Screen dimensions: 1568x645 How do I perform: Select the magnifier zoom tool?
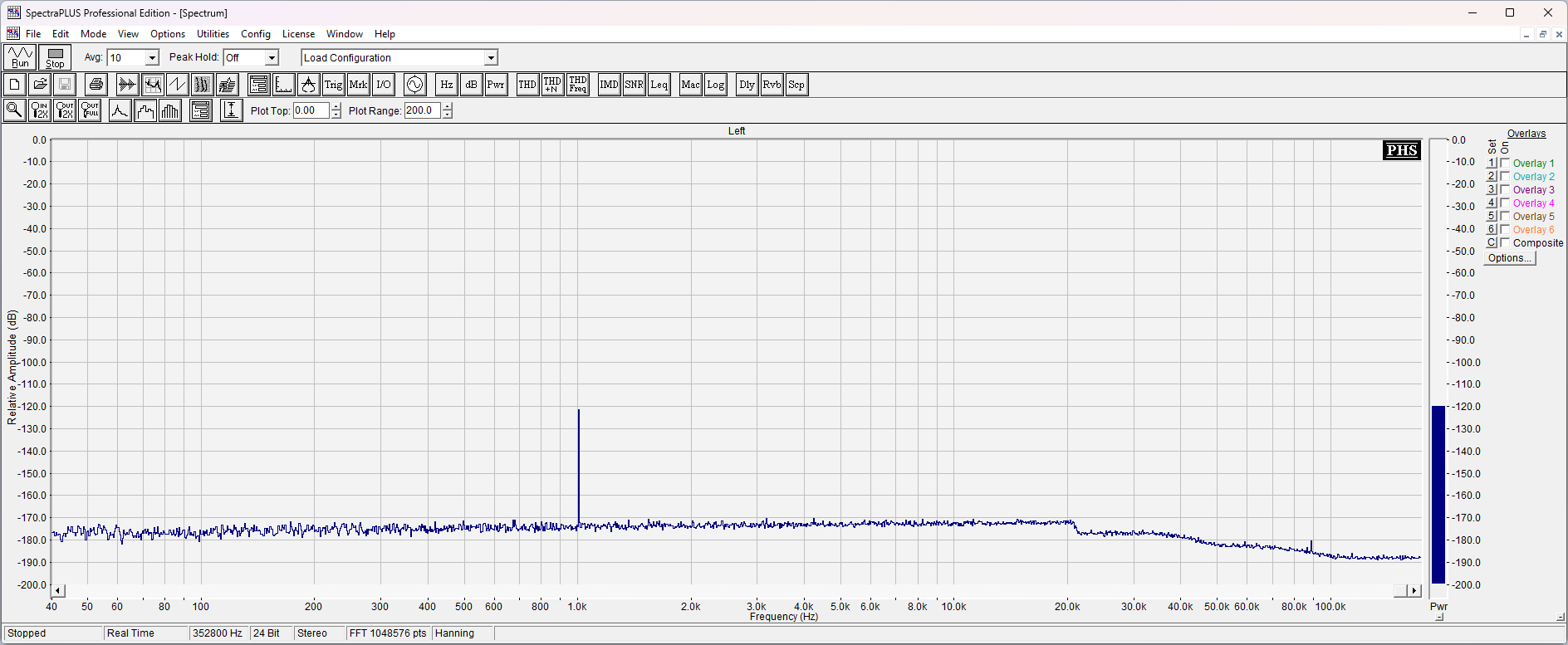(15, 110)
